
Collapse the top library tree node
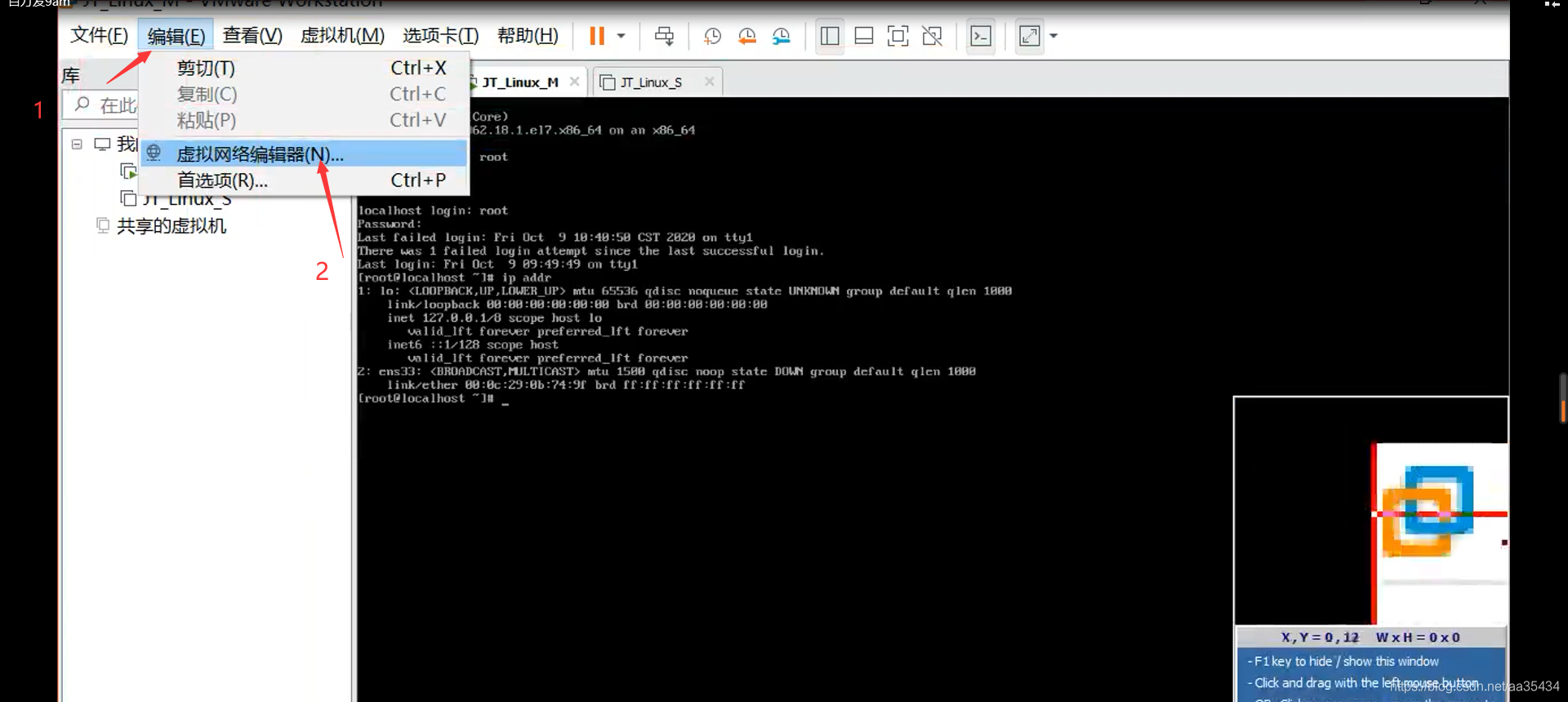coord(77,144)
